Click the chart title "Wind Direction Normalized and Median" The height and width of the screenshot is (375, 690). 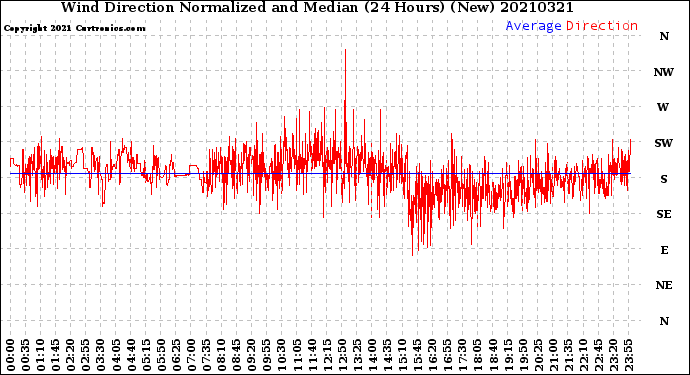(209, 7)
